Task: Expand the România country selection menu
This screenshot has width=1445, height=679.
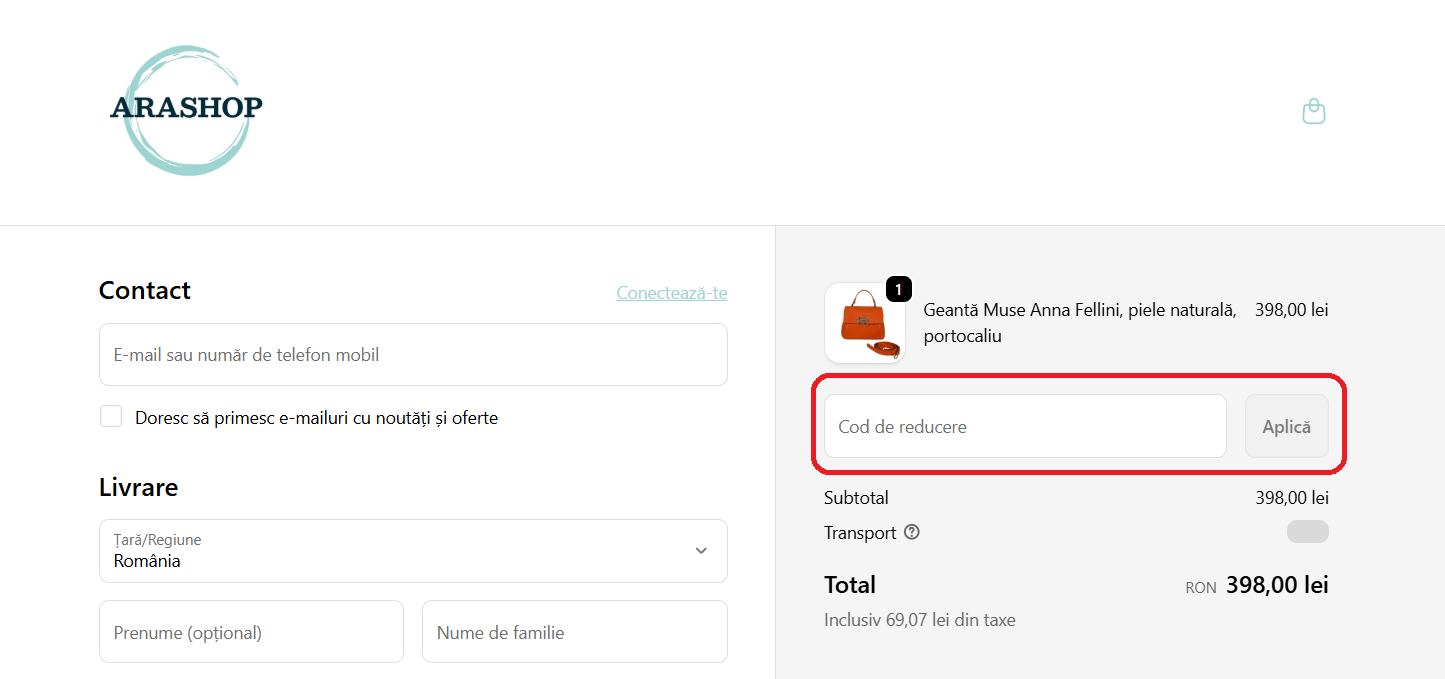Action: (x=413, y=550)
